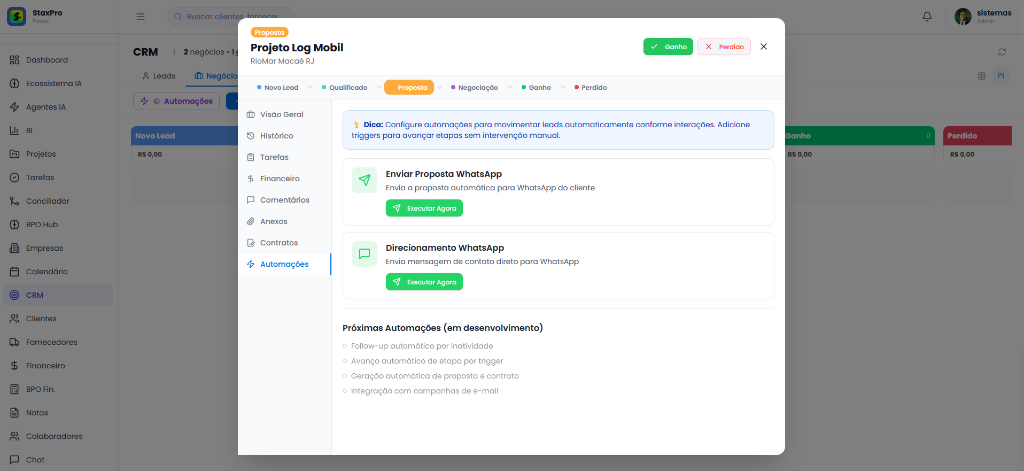Go to Agentes IA
This screenshot has height=471, width=1024.
tap(57, 107)
